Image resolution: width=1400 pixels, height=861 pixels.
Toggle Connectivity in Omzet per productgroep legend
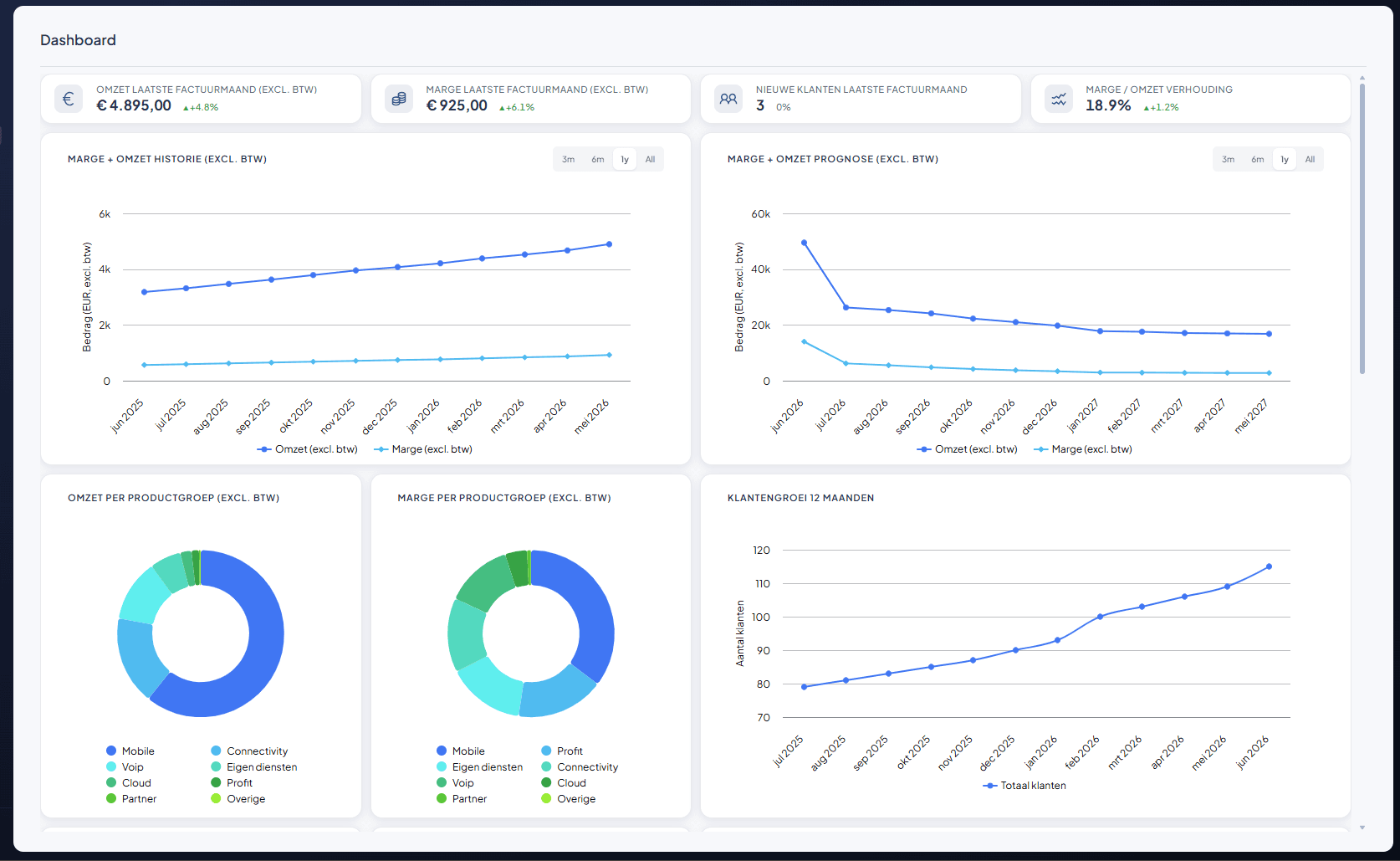point(249,751)
